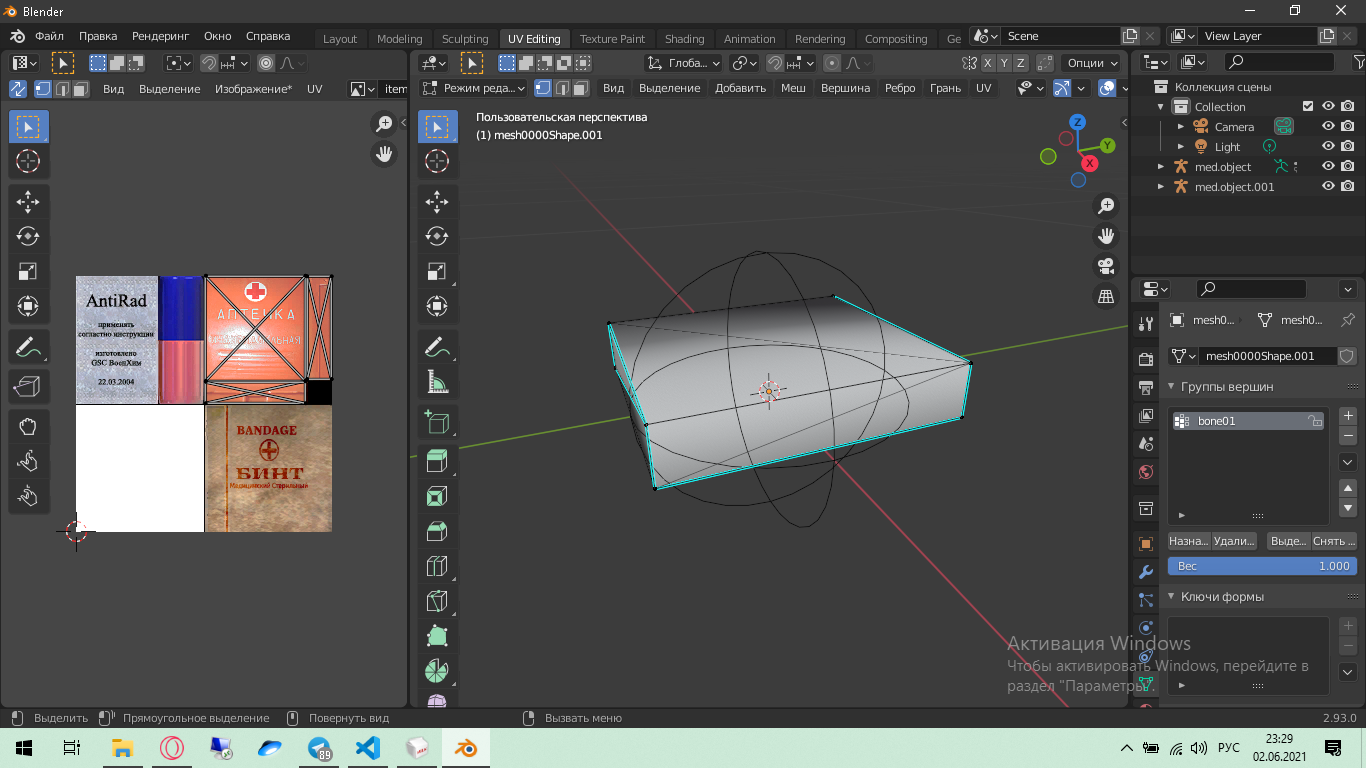Click the zoom magnifier in the 3D viewport

click(1106, 206)
